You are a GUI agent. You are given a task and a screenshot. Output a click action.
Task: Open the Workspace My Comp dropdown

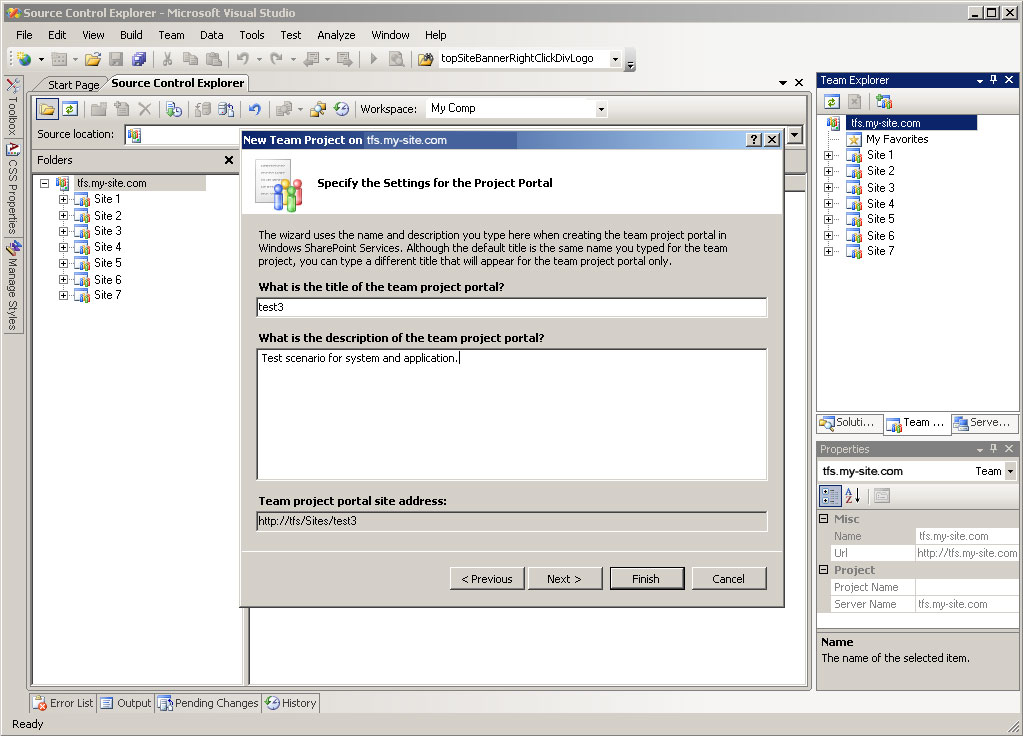tap(601, 110)
